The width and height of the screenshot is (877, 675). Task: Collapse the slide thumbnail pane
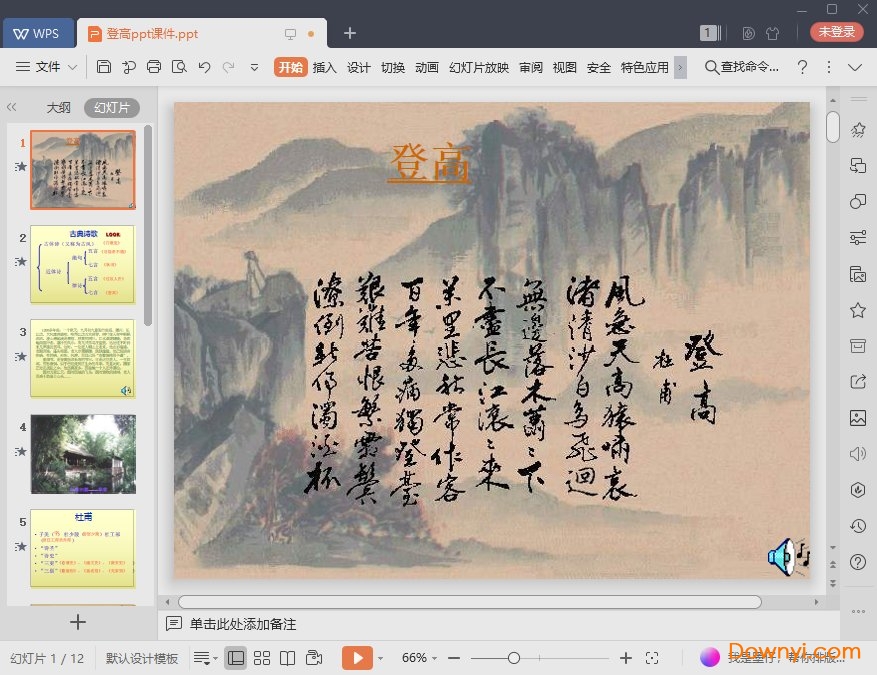point(11,107)
